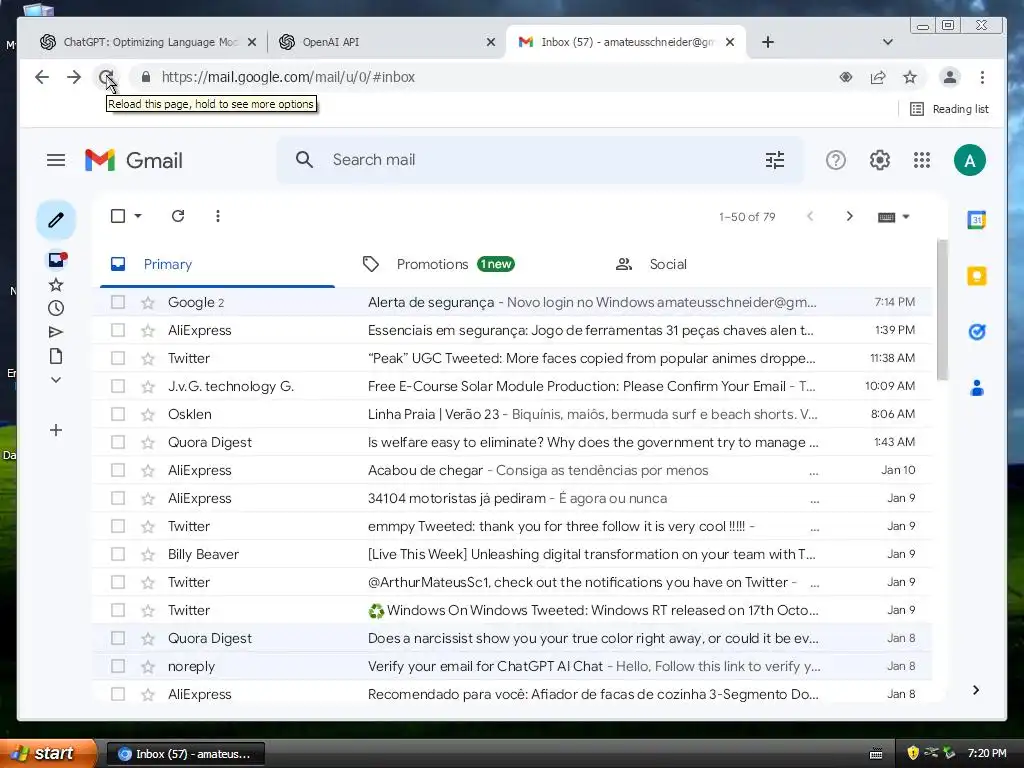Select the J.v.G. technology email checkbox
The width and height of the screenshot is (1024, 768).
click(x=118, y=386)
